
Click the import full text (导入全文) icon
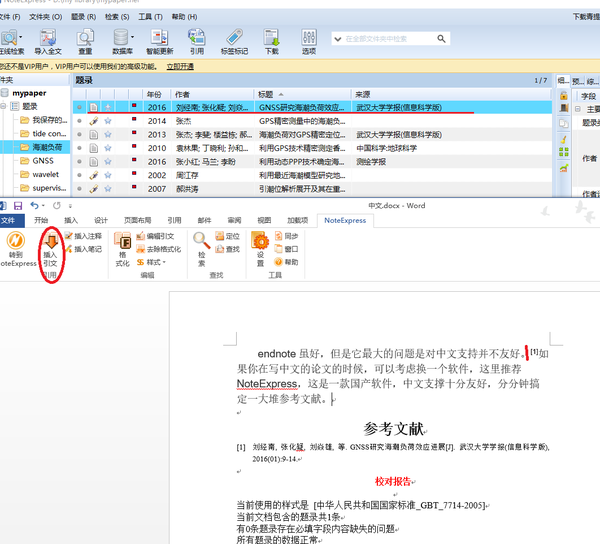pyautogui.click(x=48, y=38)
